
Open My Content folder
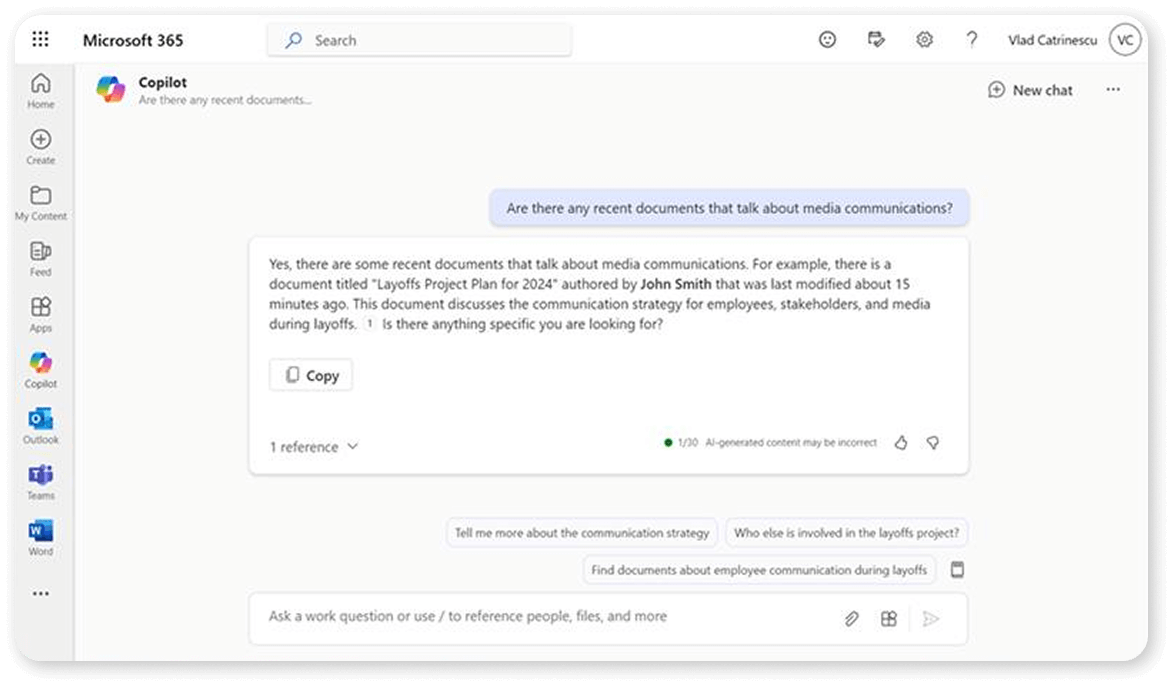click(x=40, y=203)
